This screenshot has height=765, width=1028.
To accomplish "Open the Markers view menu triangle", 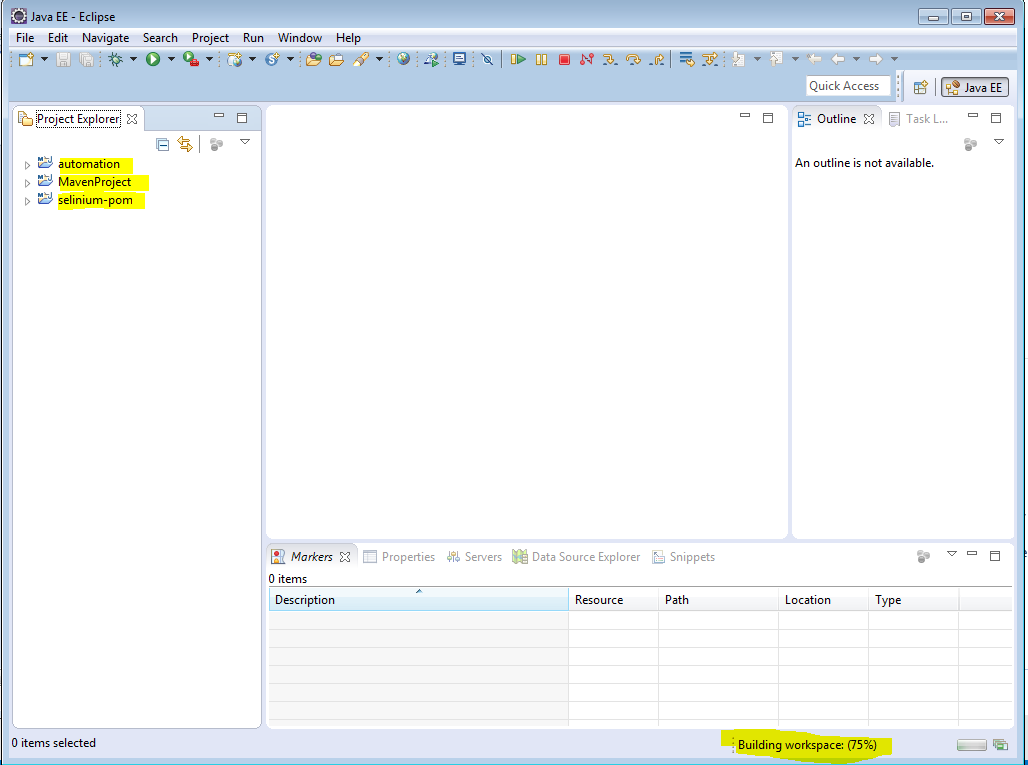I will (951, 554).
